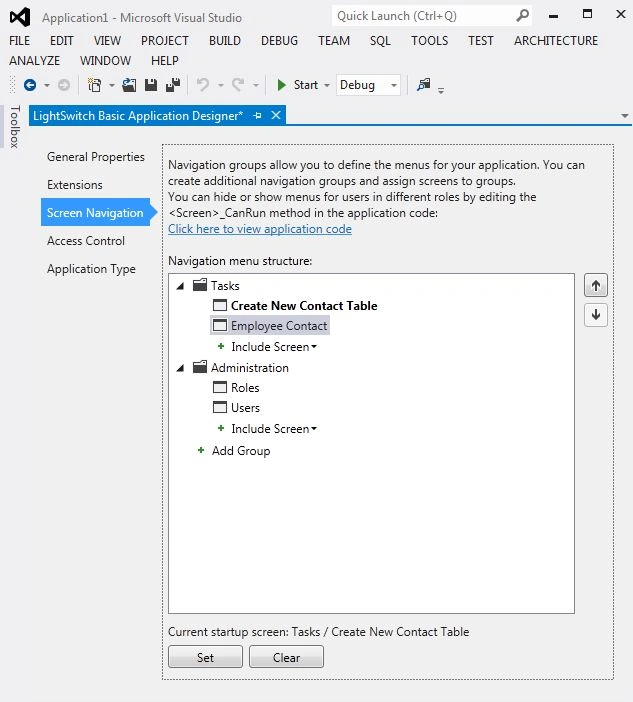Open the Redo history dropdown arrow
Screen dimensions: 633x702
pos(256,85)
